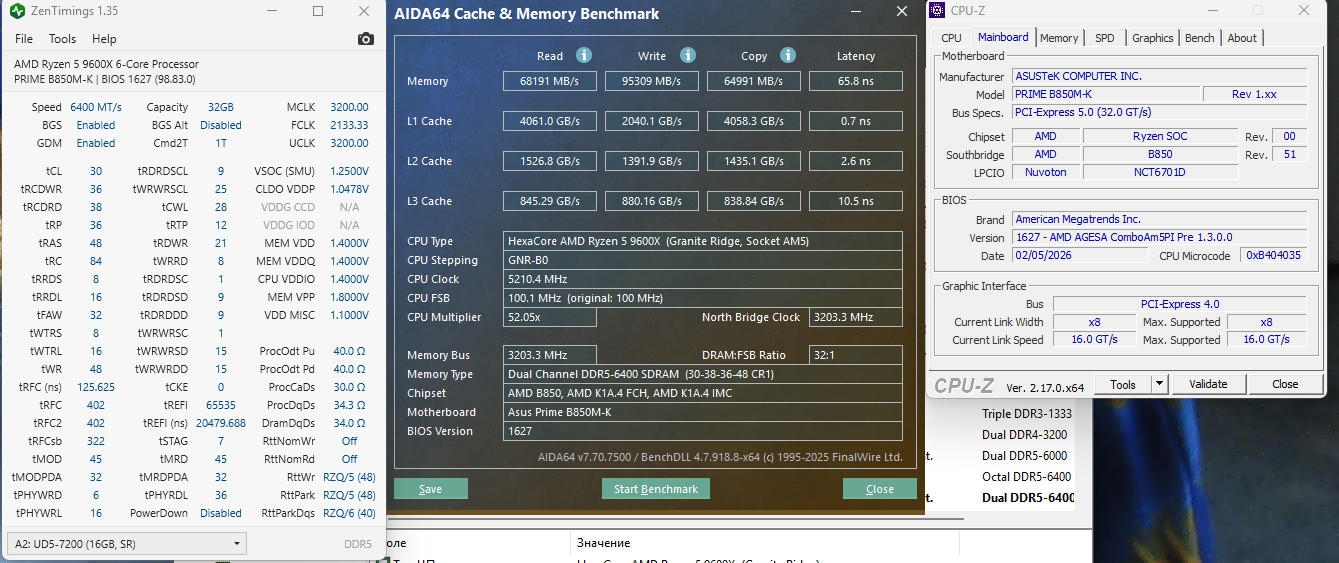Image resolution: width=1339 pixels, height=563 pixels.
Task: Click the Motherboard field Asus Prime B850M-K
Action: click(x=704, y=412)
